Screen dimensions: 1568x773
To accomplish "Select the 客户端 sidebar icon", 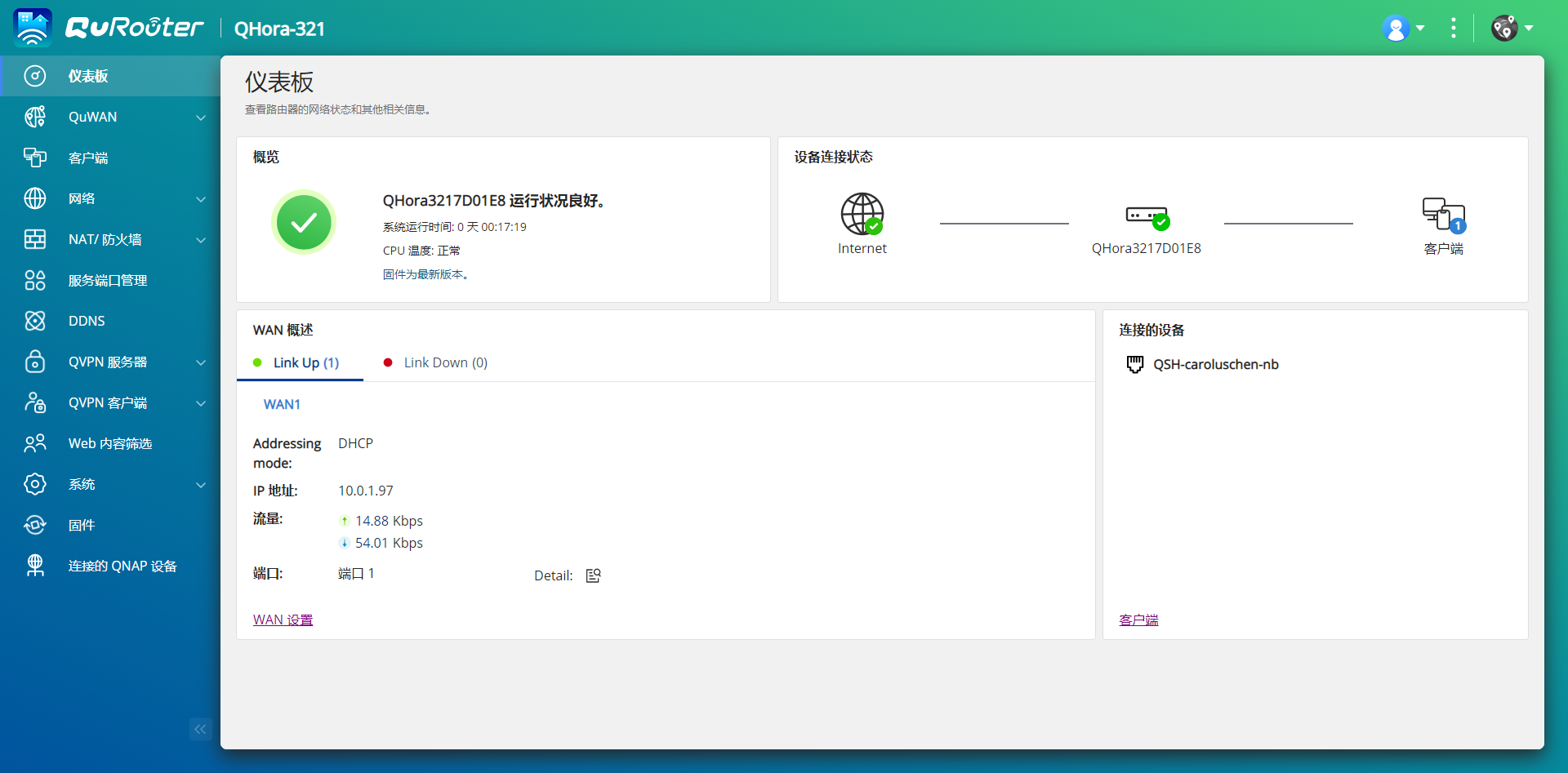I will pos(35,158).
